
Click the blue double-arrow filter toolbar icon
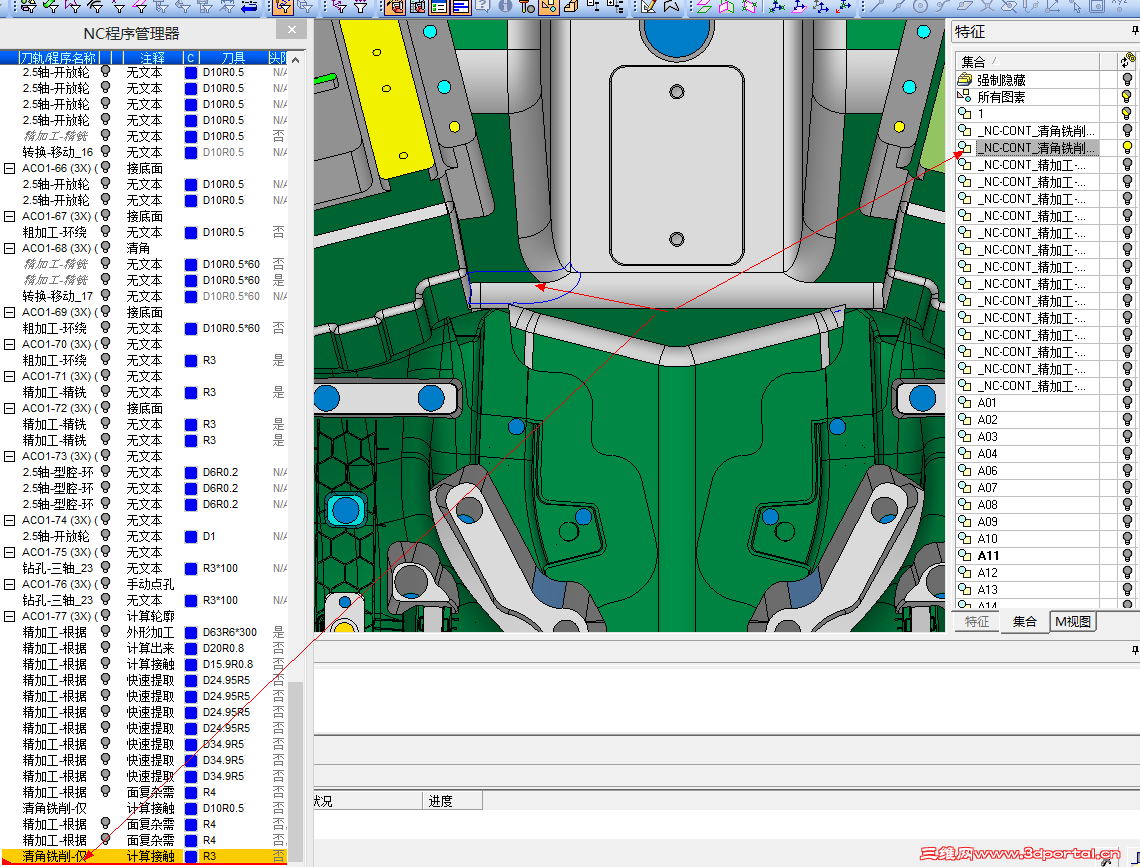(x=248, y=7)
